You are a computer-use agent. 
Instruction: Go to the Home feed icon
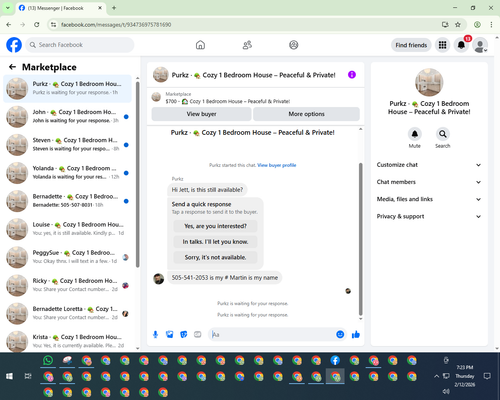(200, 45)
